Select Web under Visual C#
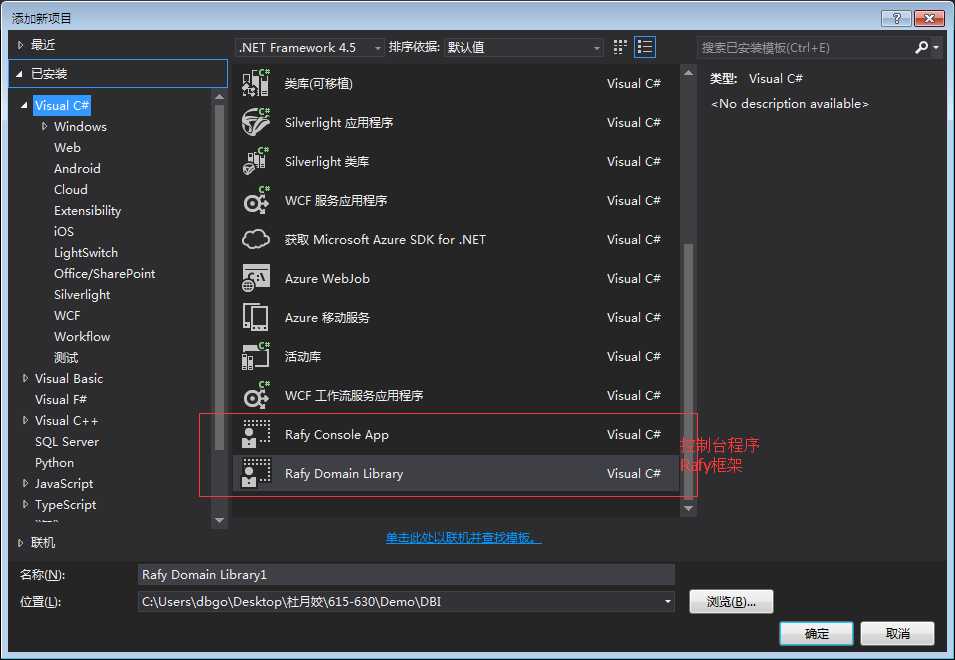 (67, 147)
